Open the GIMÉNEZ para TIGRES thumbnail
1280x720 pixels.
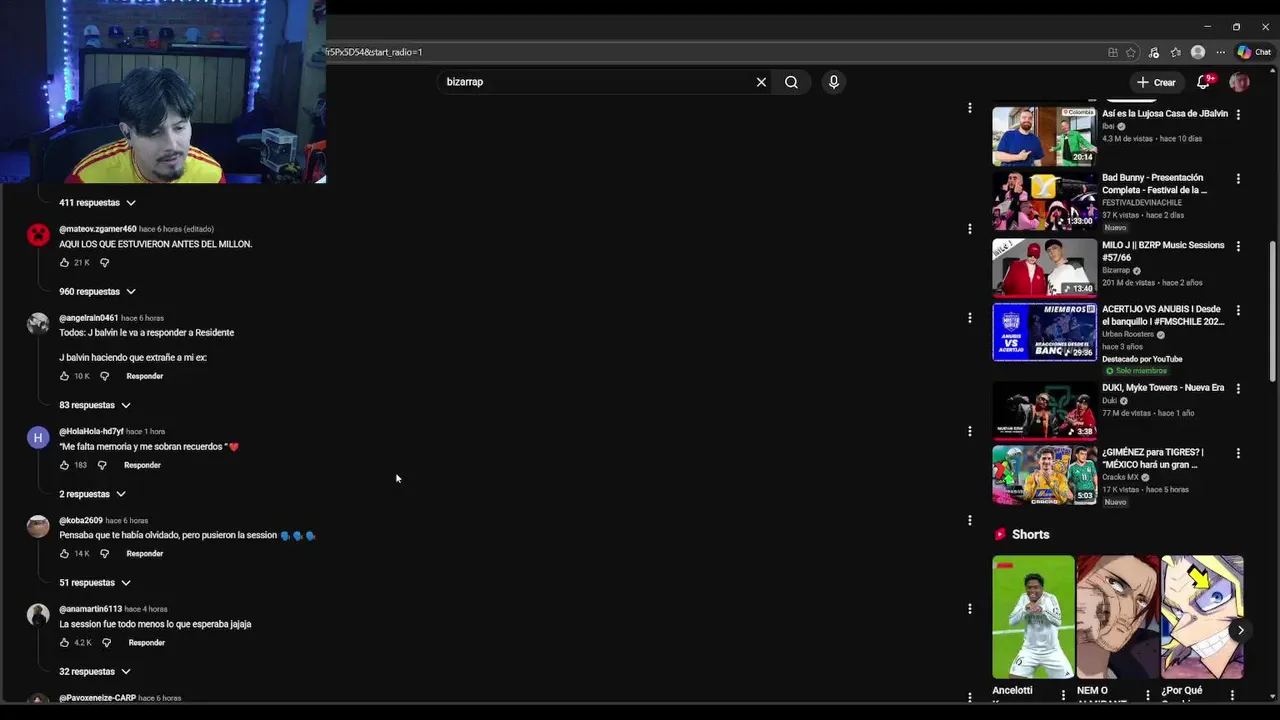click(1044, 475)
